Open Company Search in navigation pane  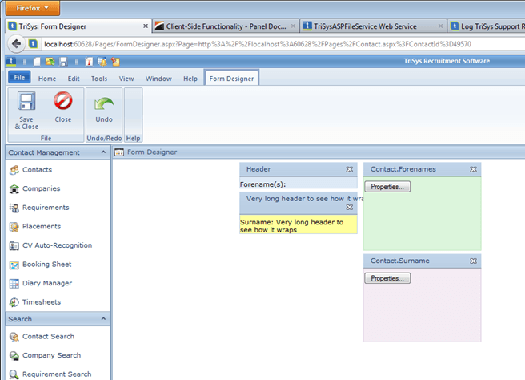pos(46,355)
